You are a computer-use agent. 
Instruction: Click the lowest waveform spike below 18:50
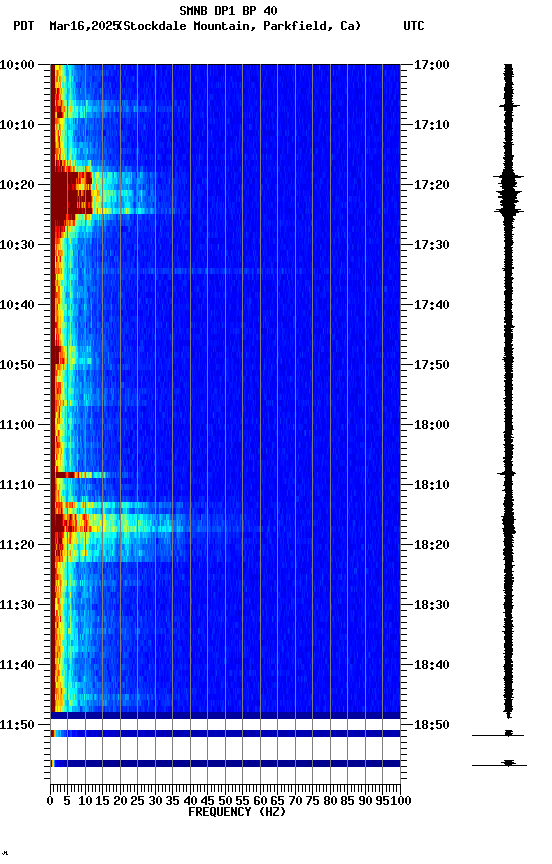[500, 764]
